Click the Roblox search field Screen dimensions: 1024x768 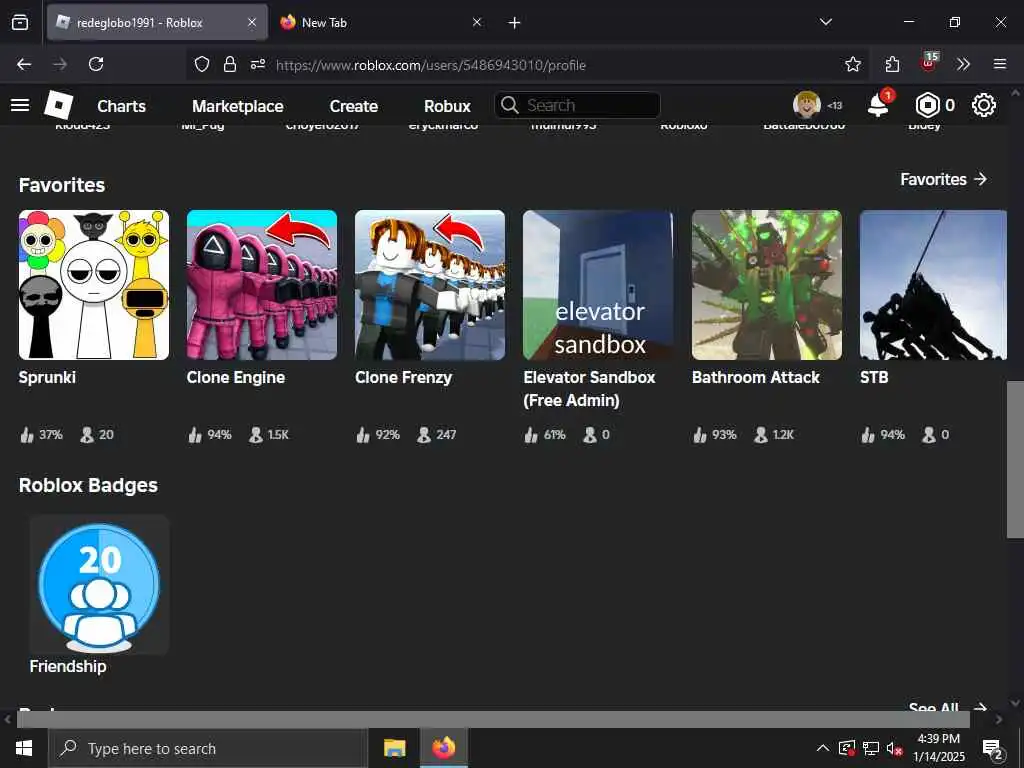(x=577, y=105)
